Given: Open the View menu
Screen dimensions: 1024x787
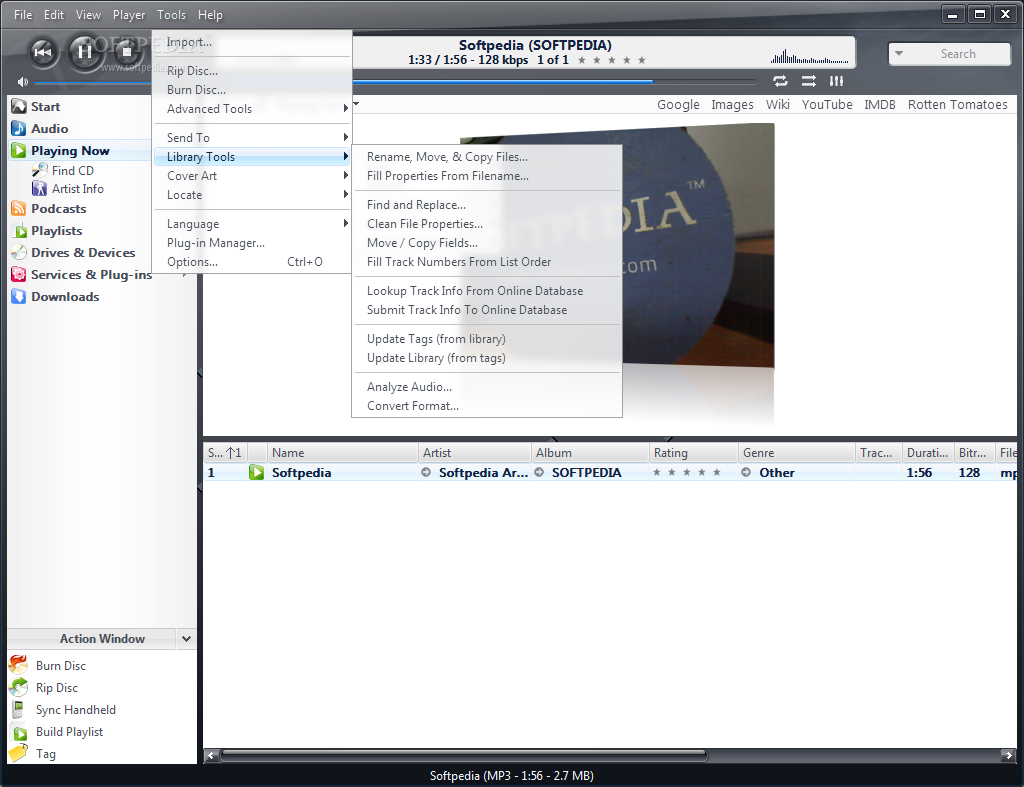Looking at the screenshot, I should pyautogui.click(x=88, y=14).
